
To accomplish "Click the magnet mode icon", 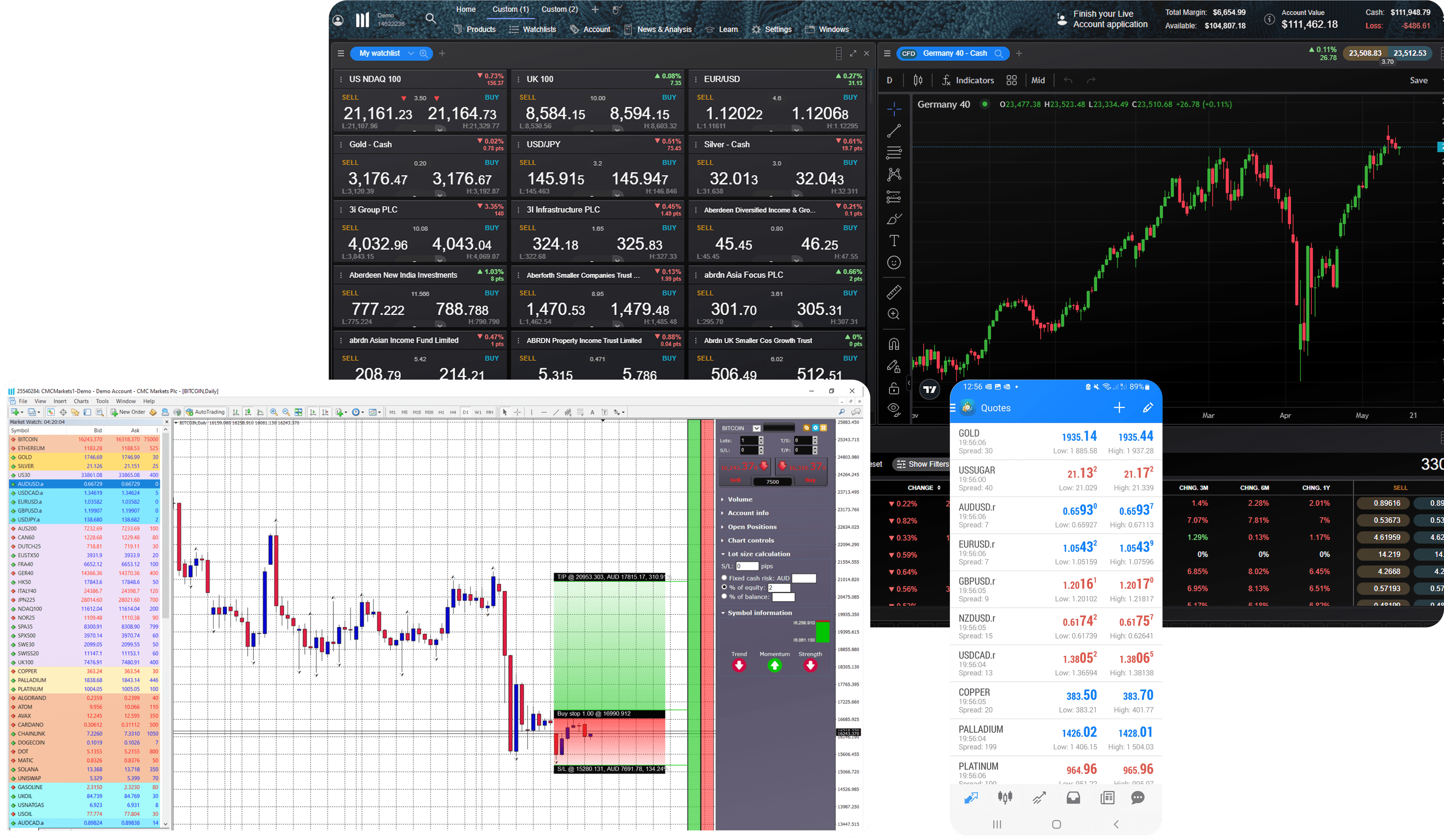I will point(893,344).
